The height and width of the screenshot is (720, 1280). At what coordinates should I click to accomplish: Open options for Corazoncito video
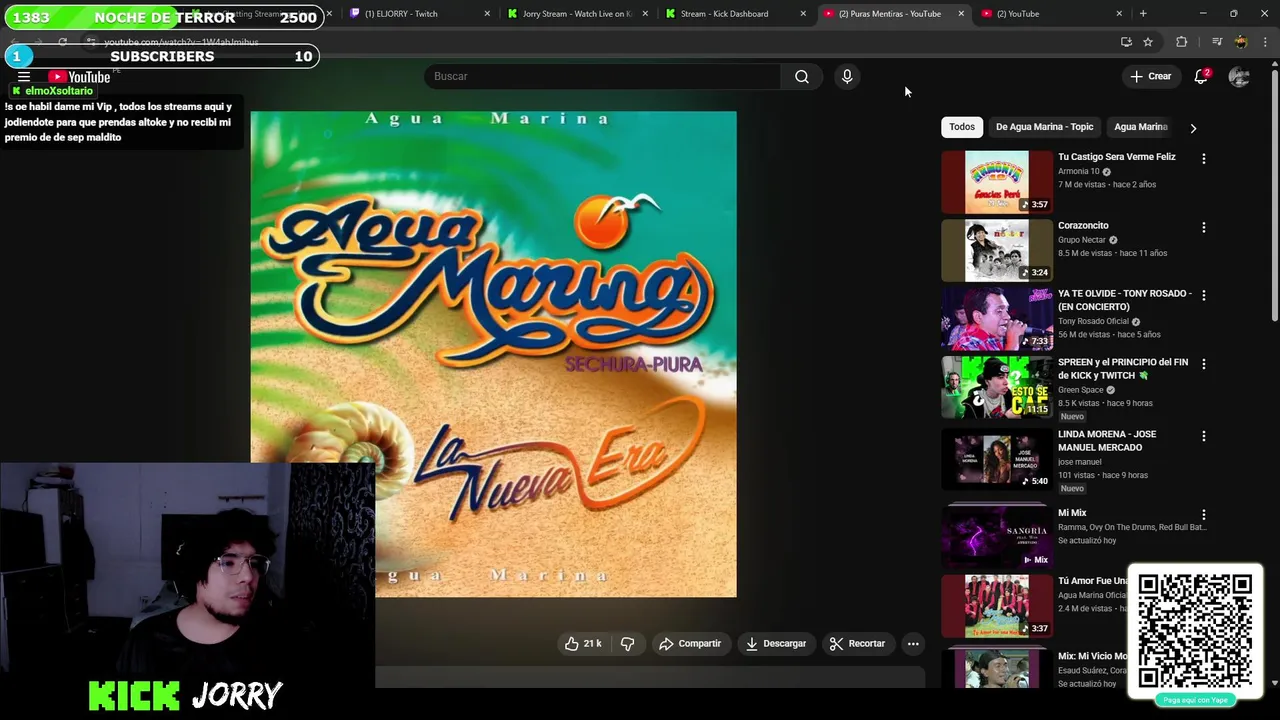tap(1204, 228)
